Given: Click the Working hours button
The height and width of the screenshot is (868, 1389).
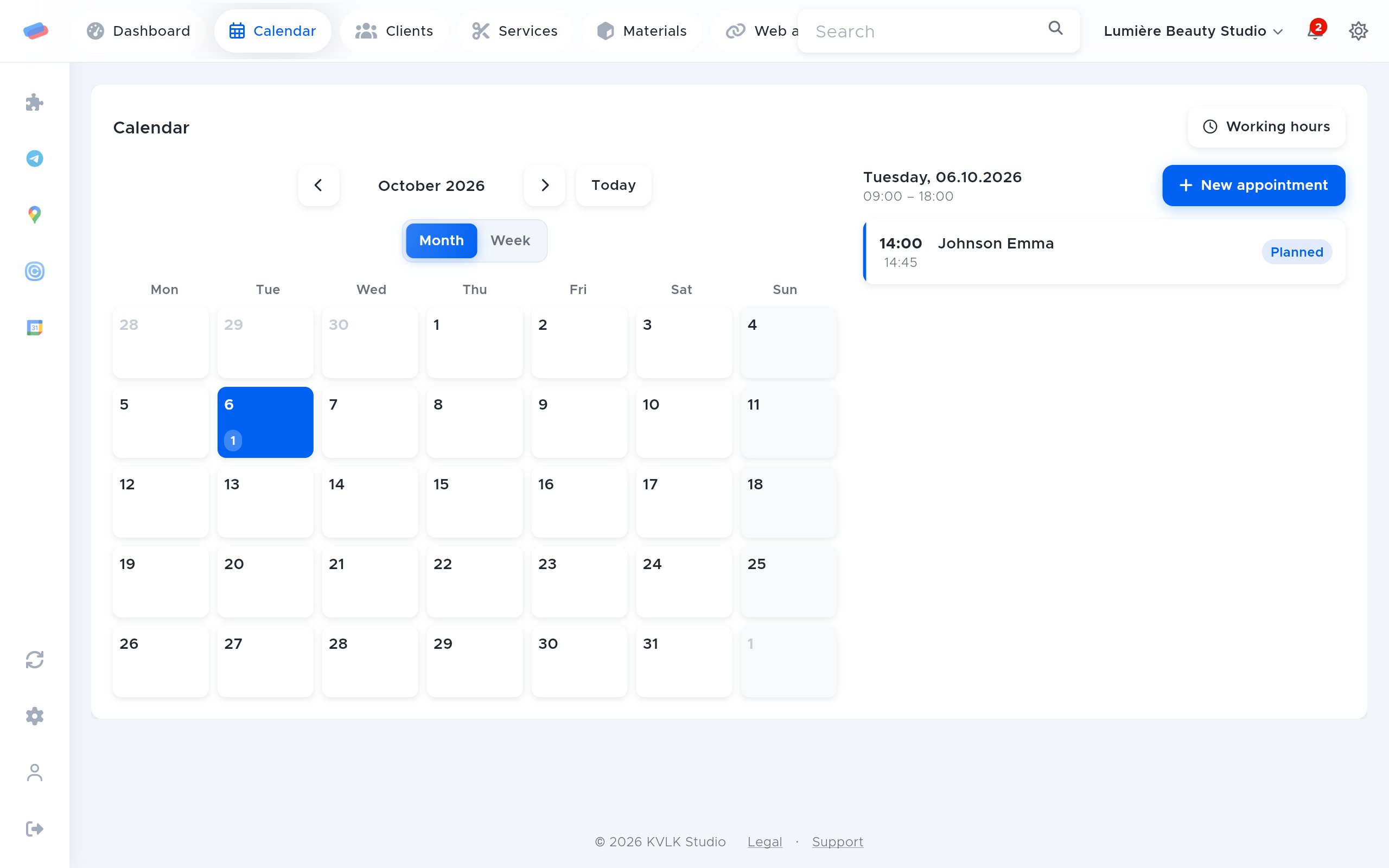Looking at the screenshot, I should pos(1266,126).
